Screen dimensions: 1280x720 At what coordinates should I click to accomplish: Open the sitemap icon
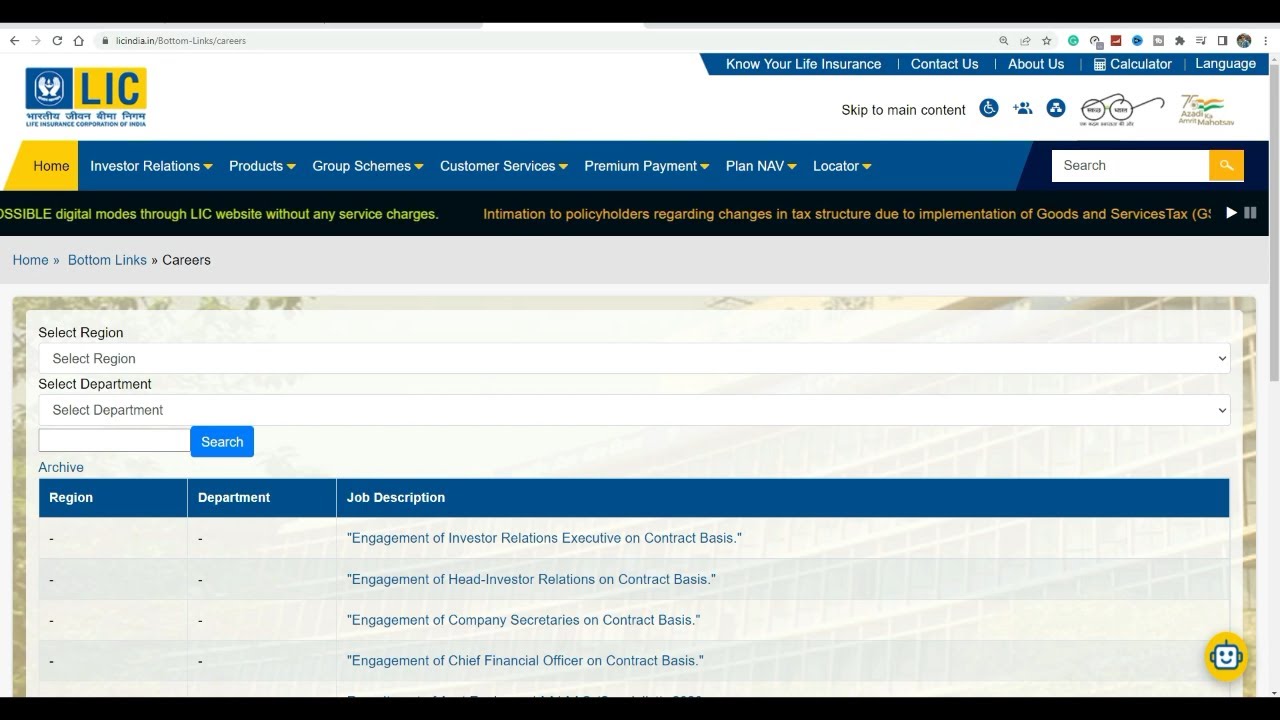point(1056,108)
